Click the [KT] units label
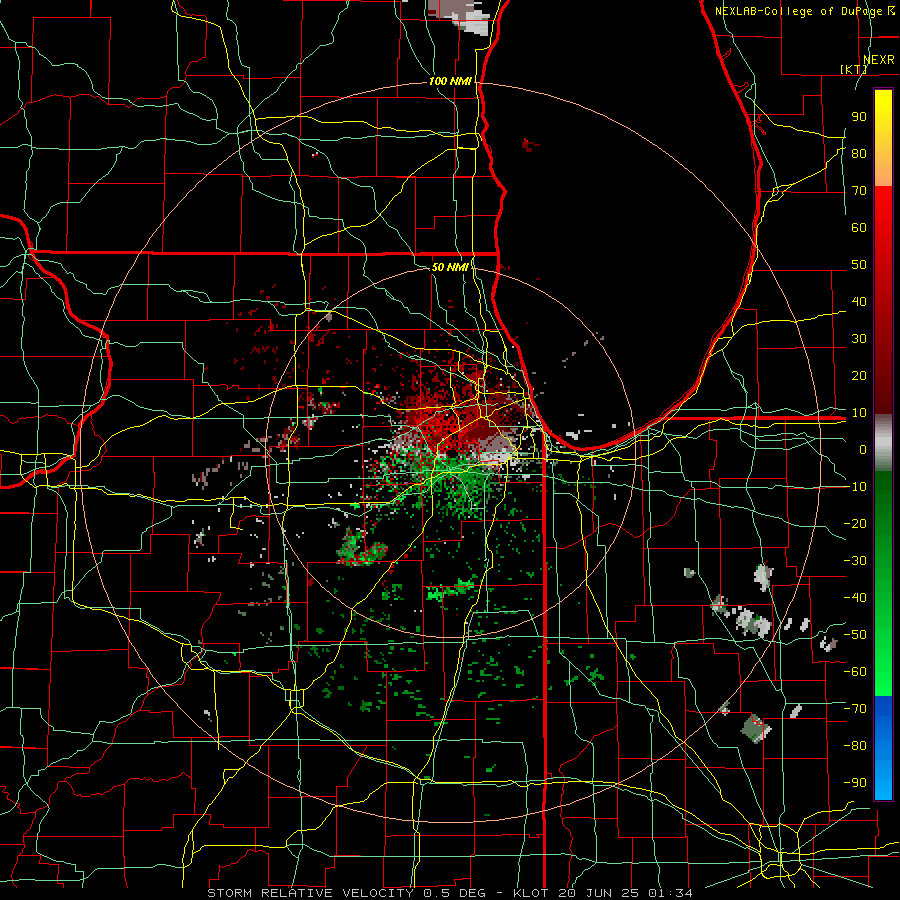900x900 pixels. click(854, 69)
